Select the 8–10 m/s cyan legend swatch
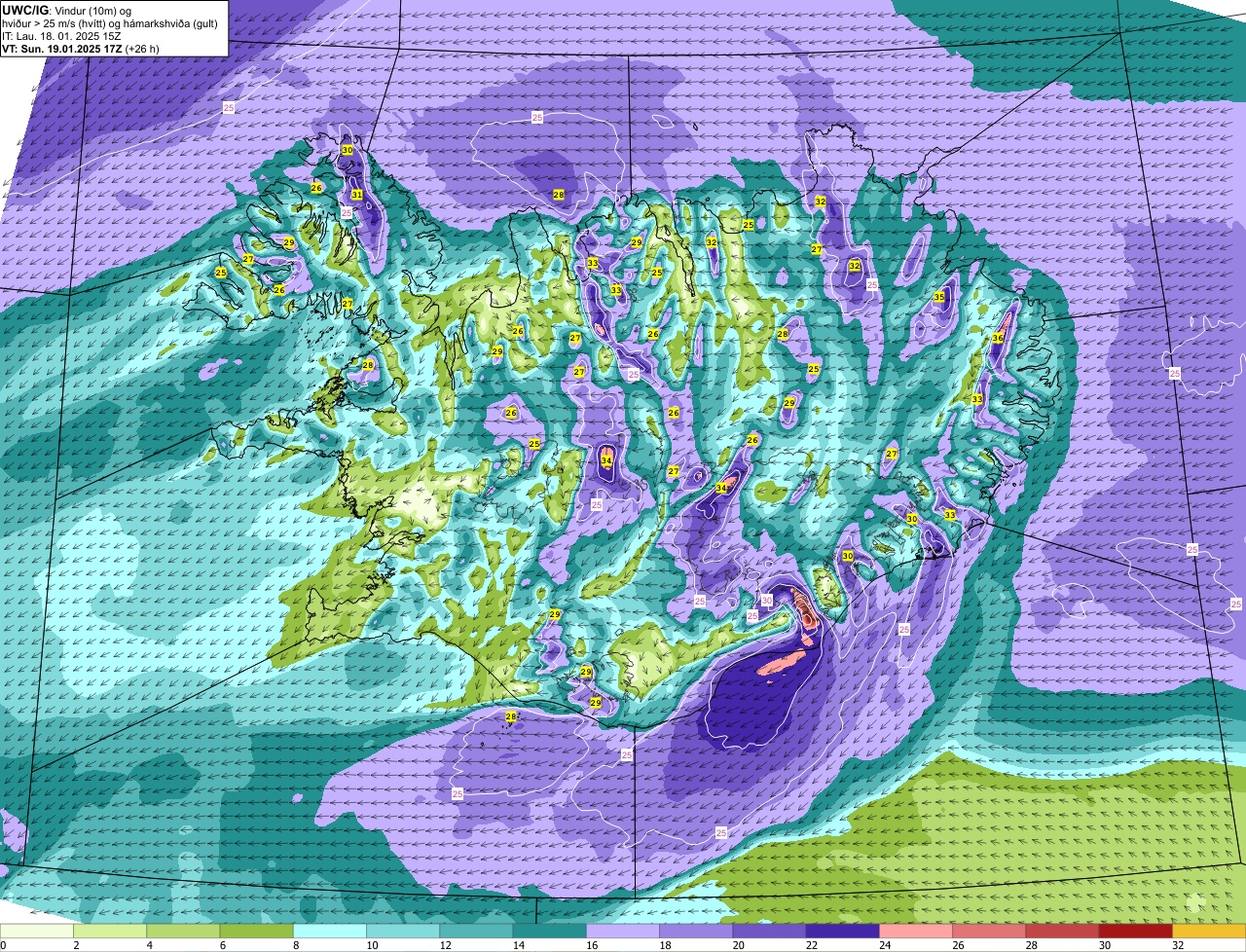 point(330,932)
